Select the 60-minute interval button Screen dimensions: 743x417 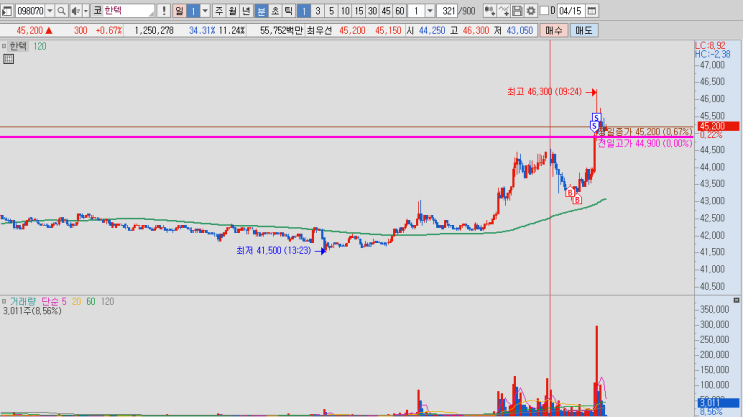coord(400,10)
